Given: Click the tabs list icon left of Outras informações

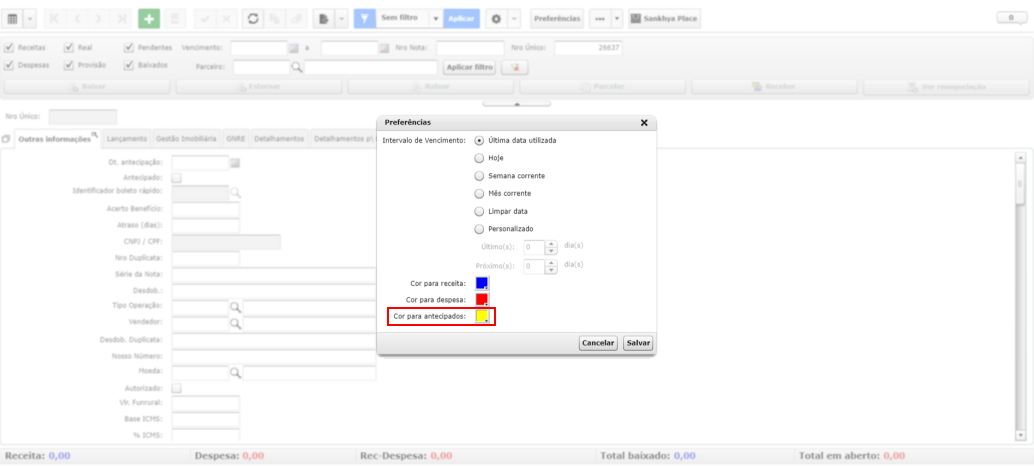Looking at the screenshot, I should click(x=6, y=140).
